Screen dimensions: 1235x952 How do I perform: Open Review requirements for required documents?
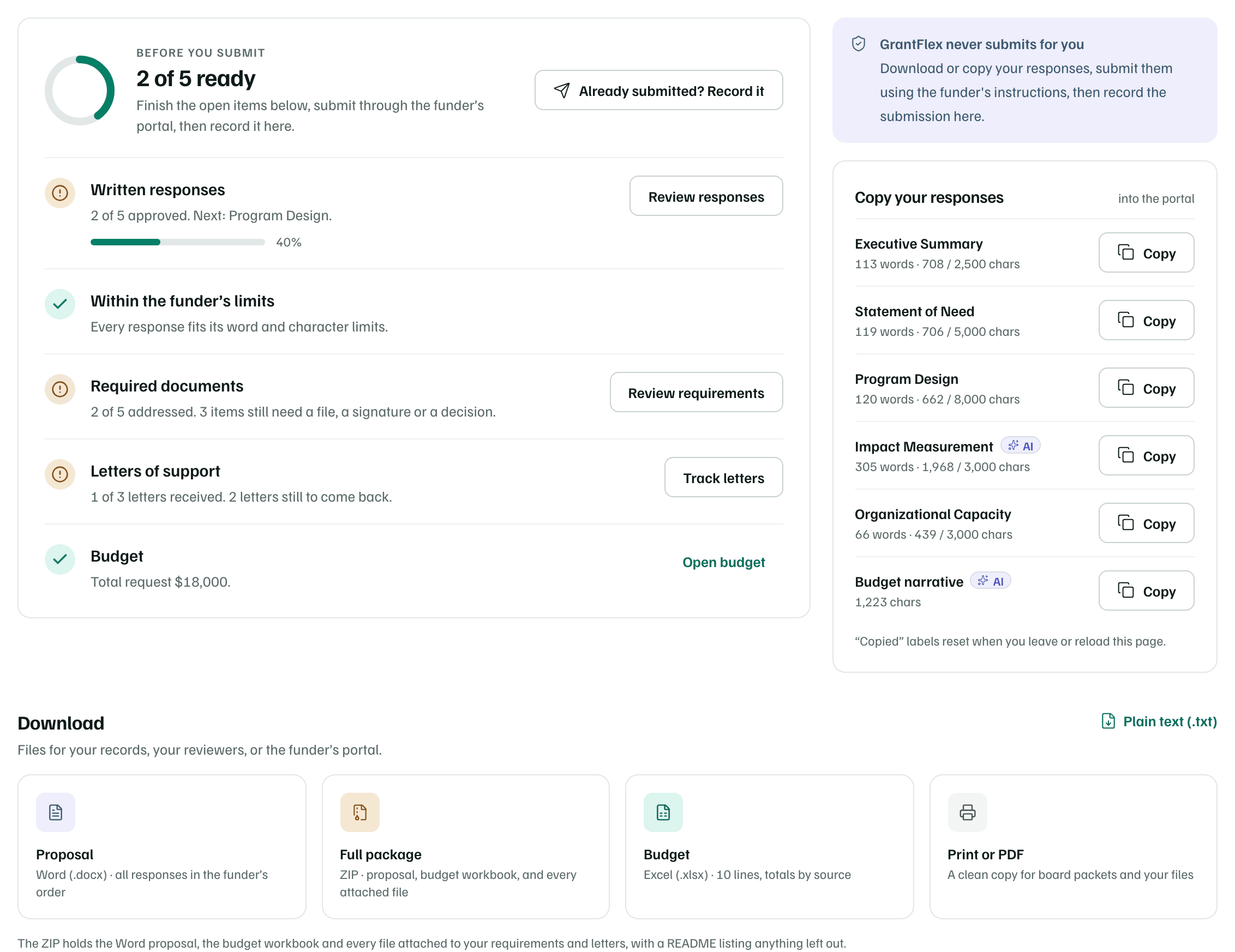[696, 393]
